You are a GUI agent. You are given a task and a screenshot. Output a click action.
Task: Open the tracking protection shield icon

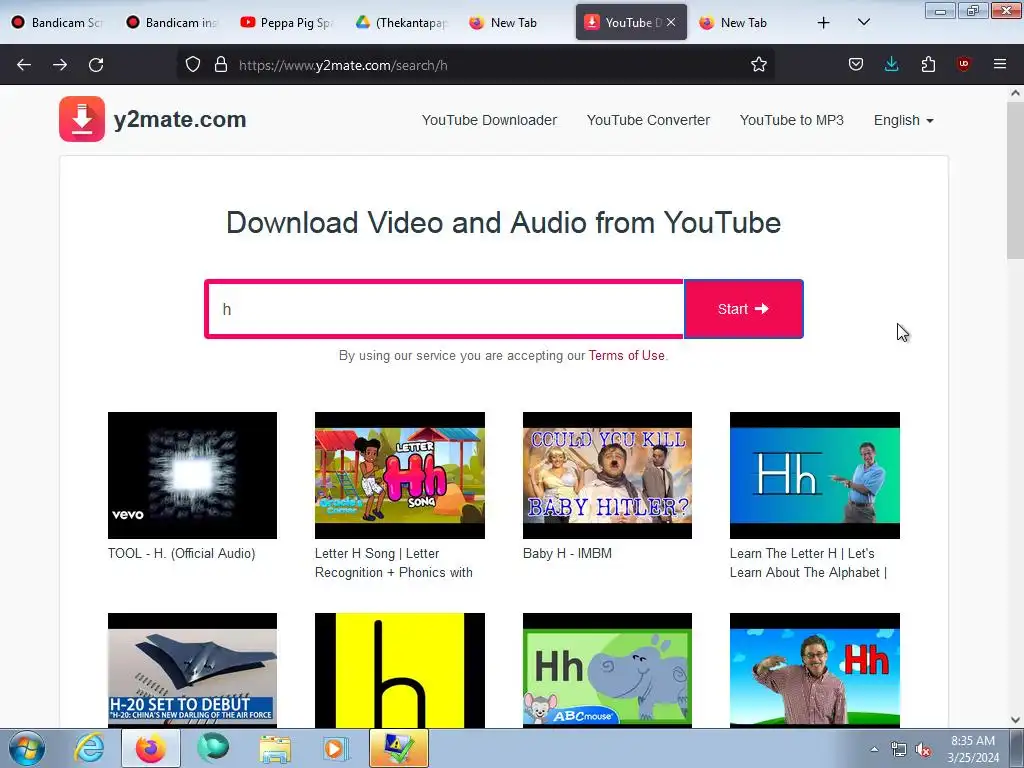tap(193, 65)
